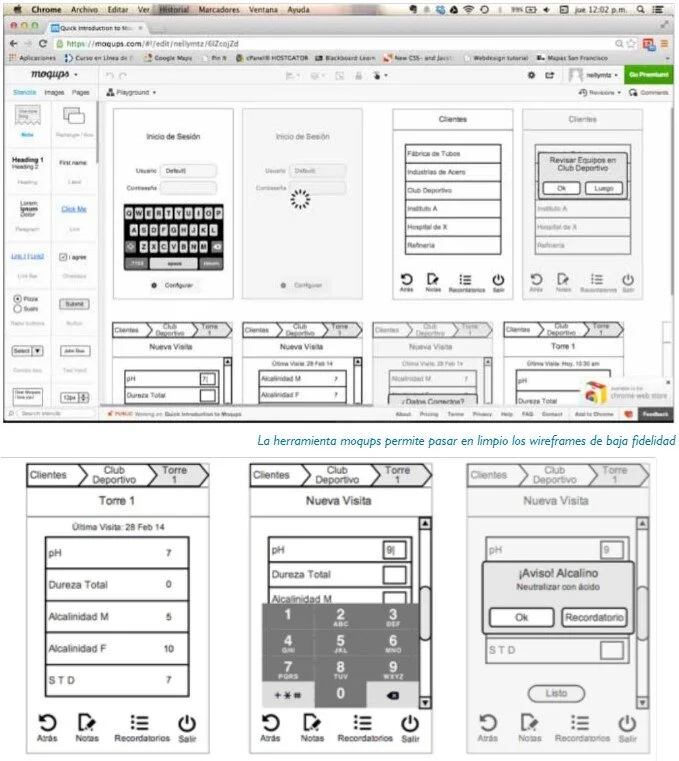Open the highlighted Historial menu
679x761 pixels.
coord(174,9)
